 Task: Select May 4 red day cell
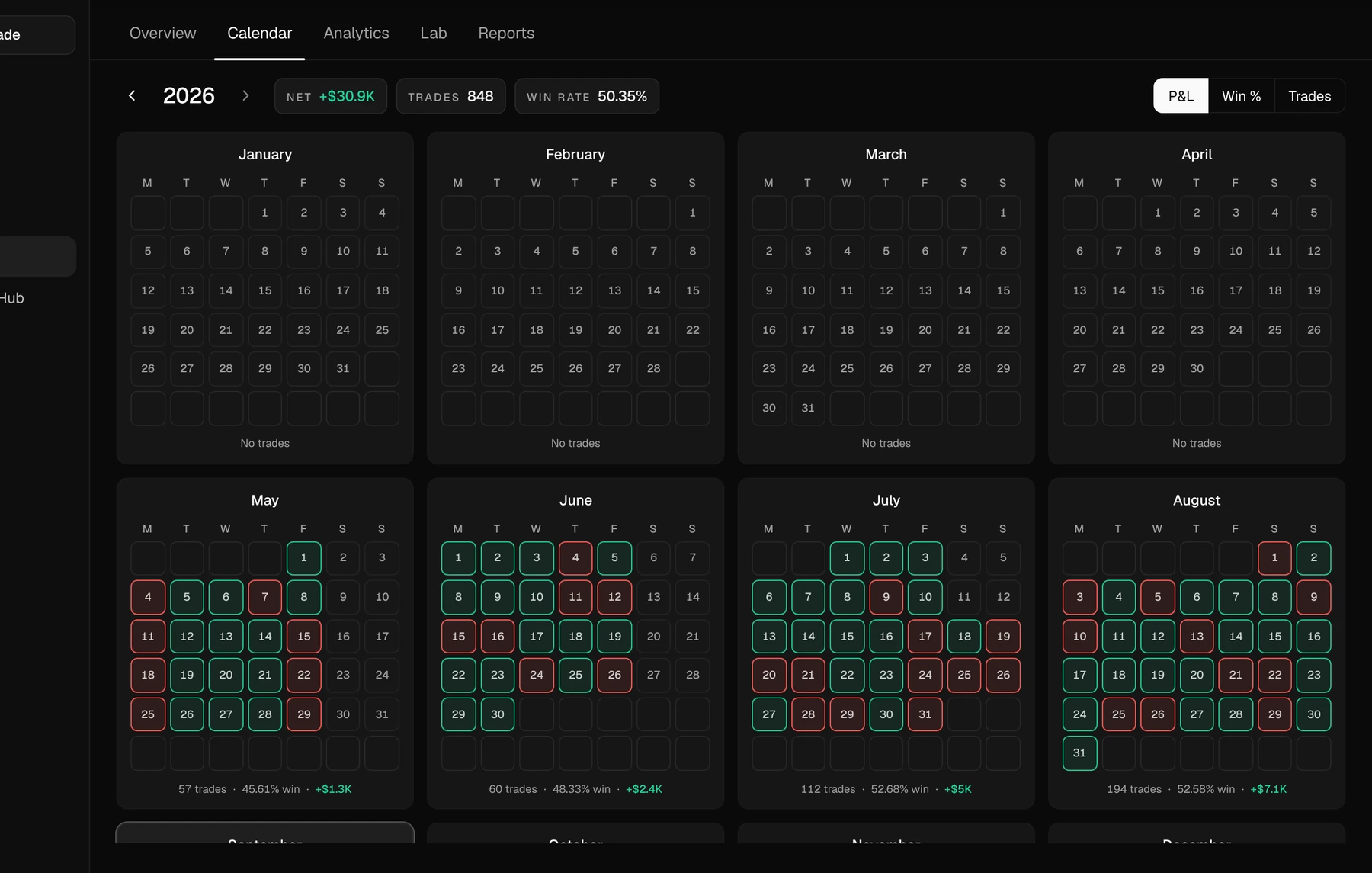[x=148, y=597]
